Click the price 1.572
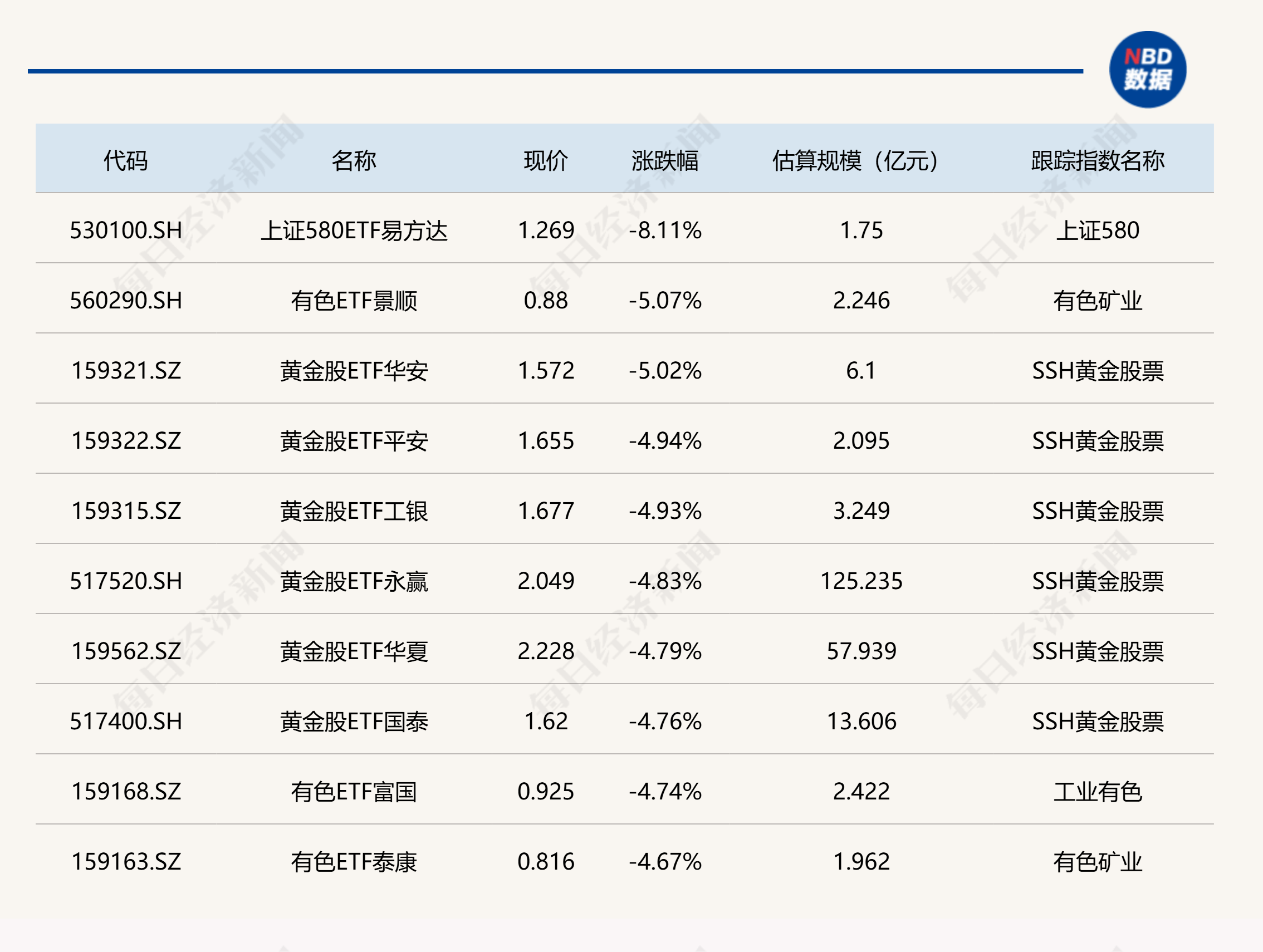Image resolution: width=1263 pixels, height=952 pixels. [546, 371]
